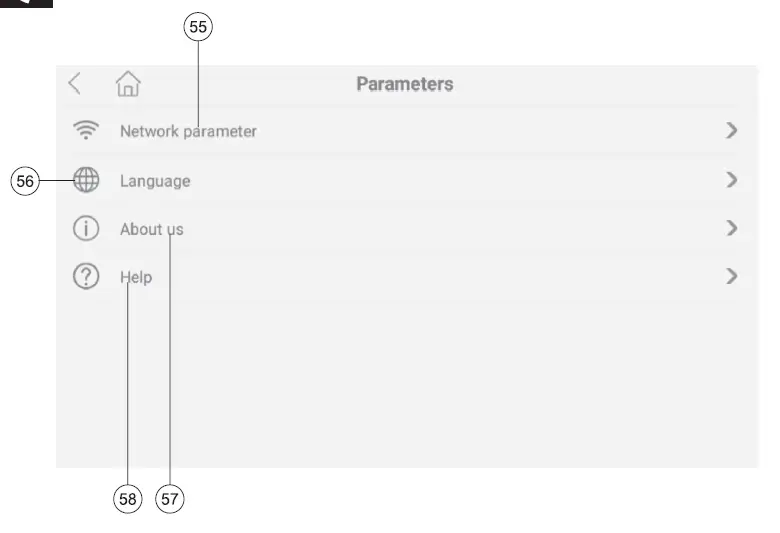Click the Parameters page title
This screenshot has height=533, width=780.
coord(404,85)
